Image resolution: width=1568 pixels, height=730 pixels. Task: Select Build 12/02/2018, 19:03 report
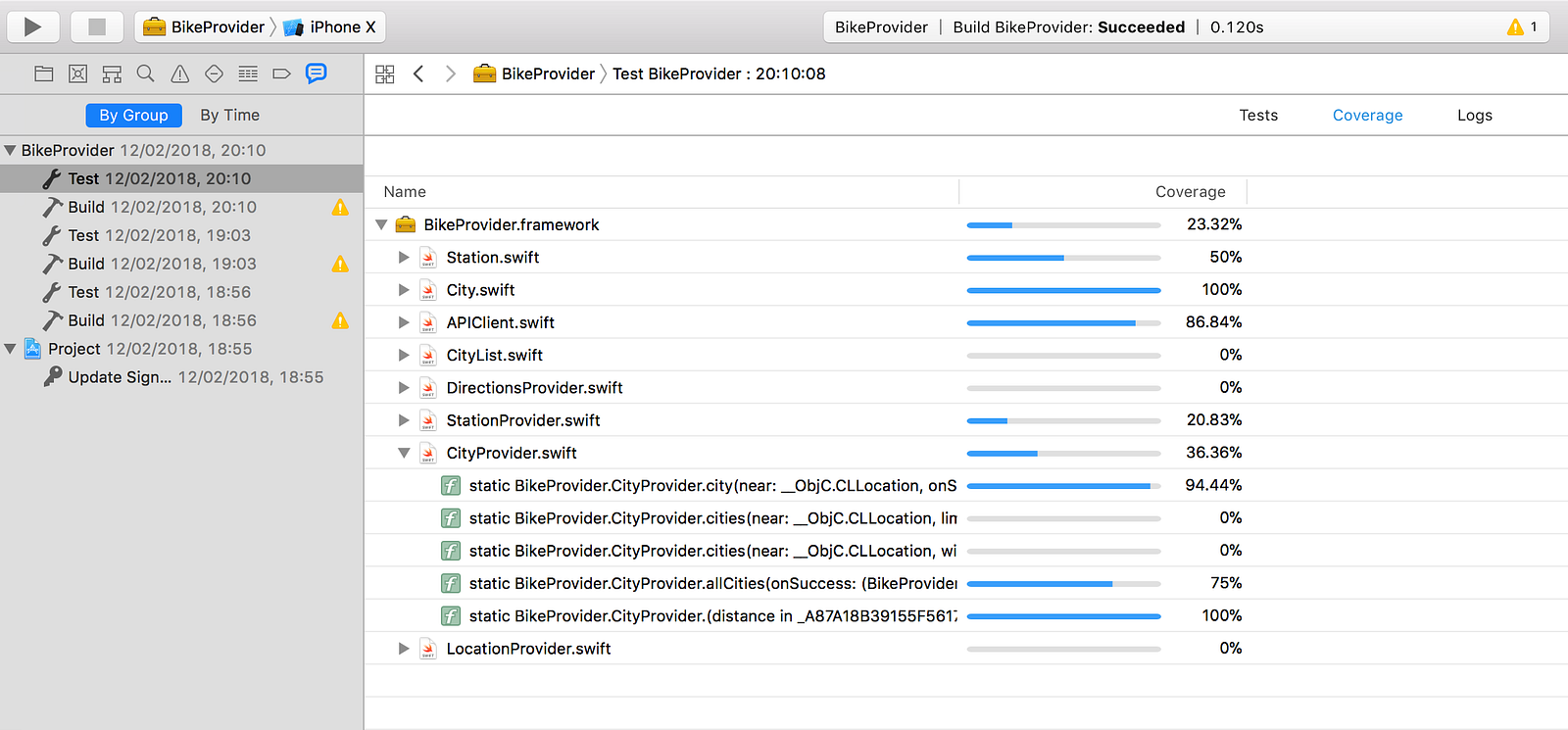coord(181,264)
